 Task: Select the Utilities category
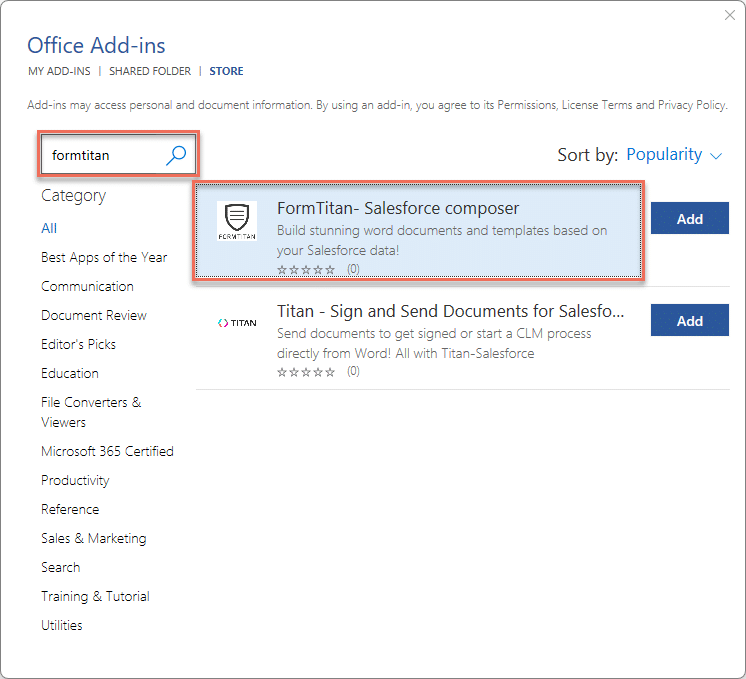point(61,625)
